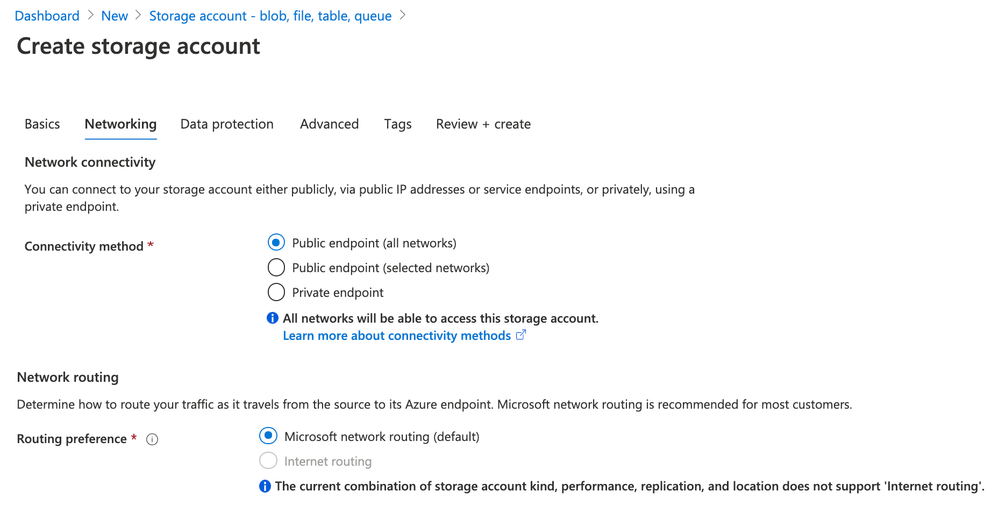
Task: Select the Internet routing radio option
Action: click(268, 461)
